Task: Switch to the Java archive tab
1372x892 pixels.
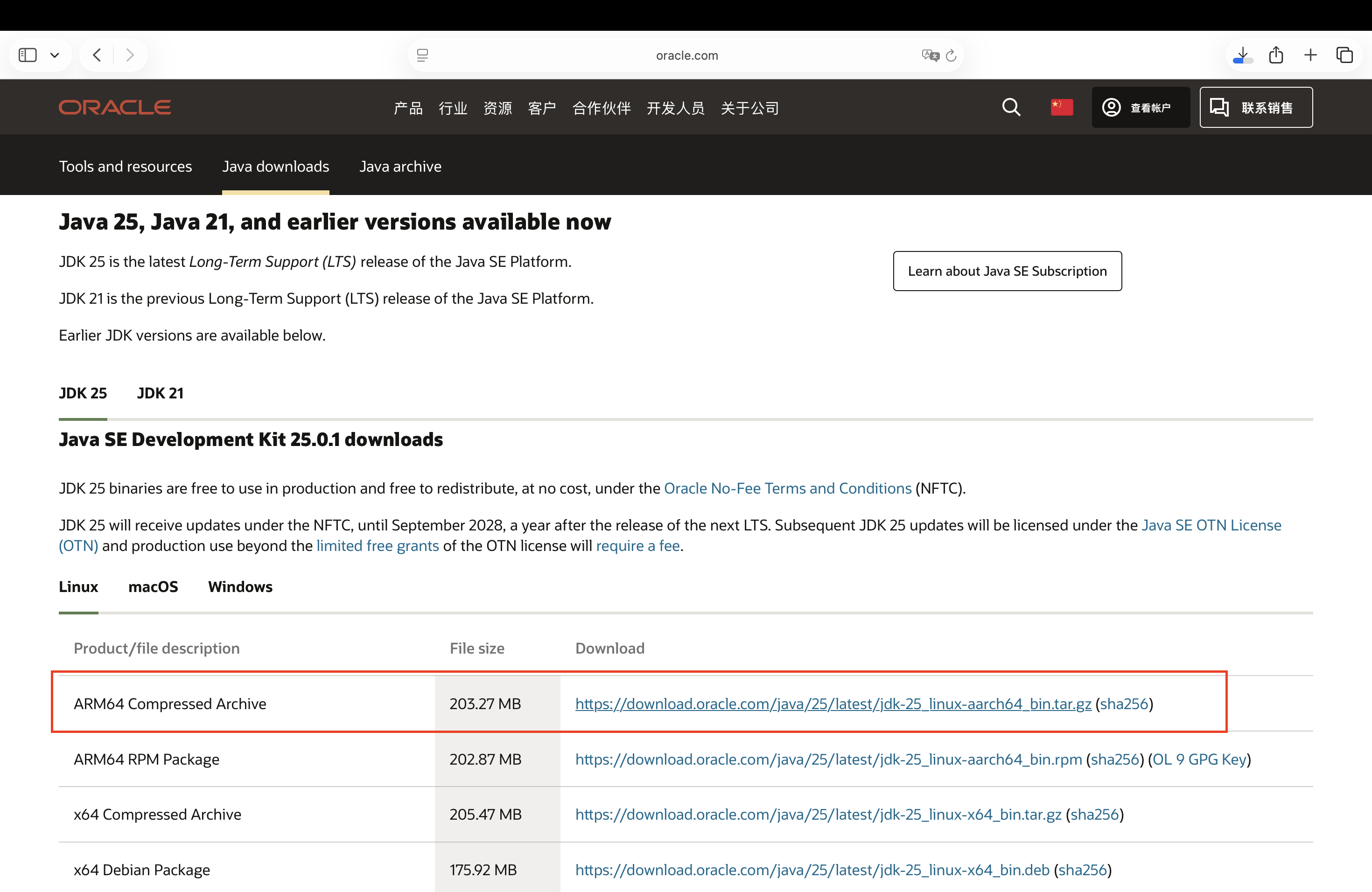Action: pos(400,167)
